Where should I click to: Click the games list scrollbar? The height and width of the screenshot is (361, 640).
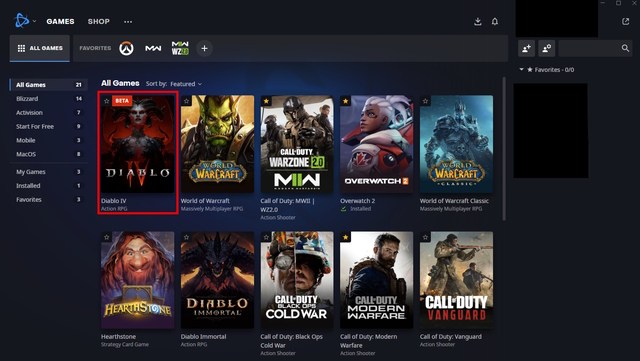point(504,149)
